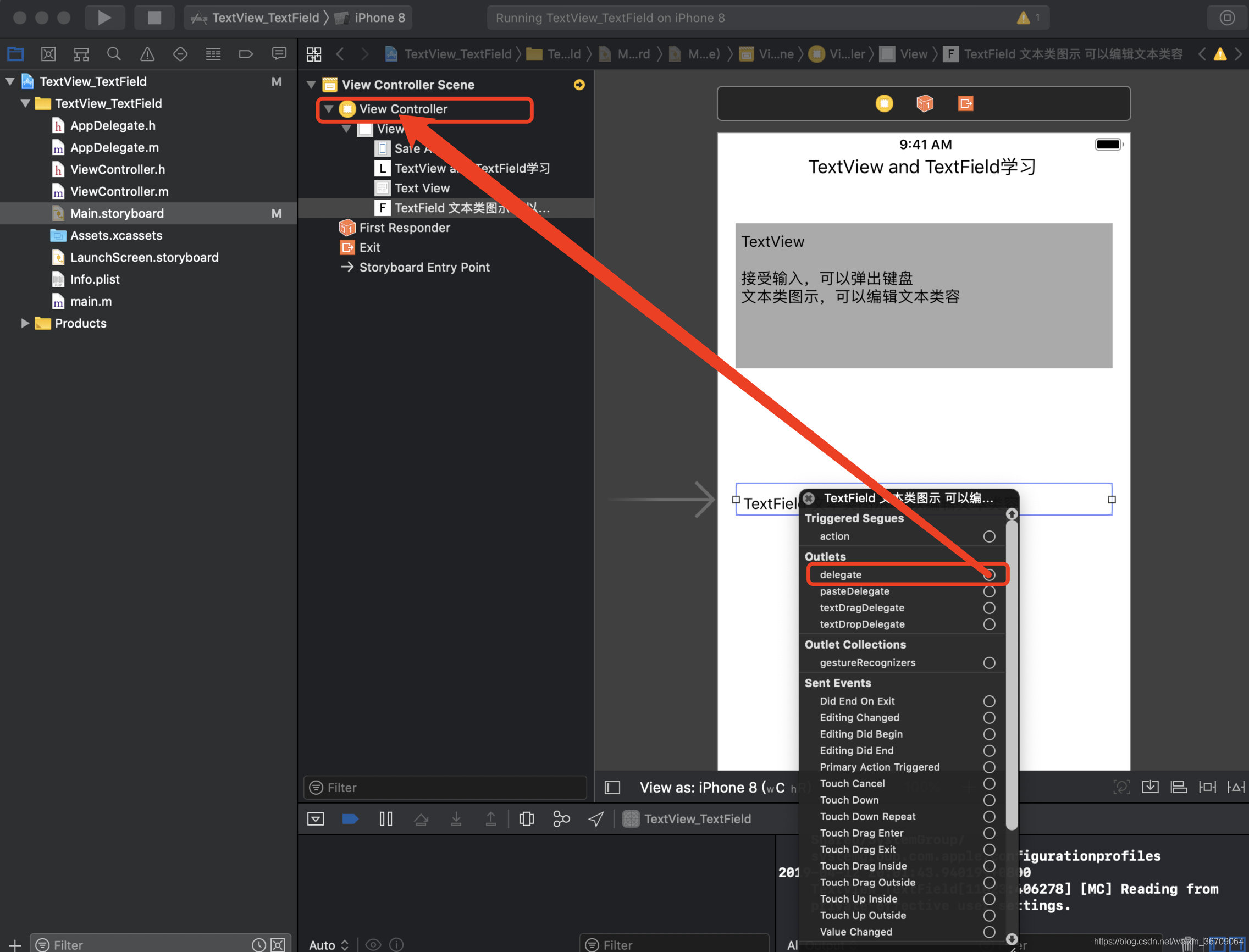Select Text View in outline
This screenshot has width=1249, height=952.
422,188
